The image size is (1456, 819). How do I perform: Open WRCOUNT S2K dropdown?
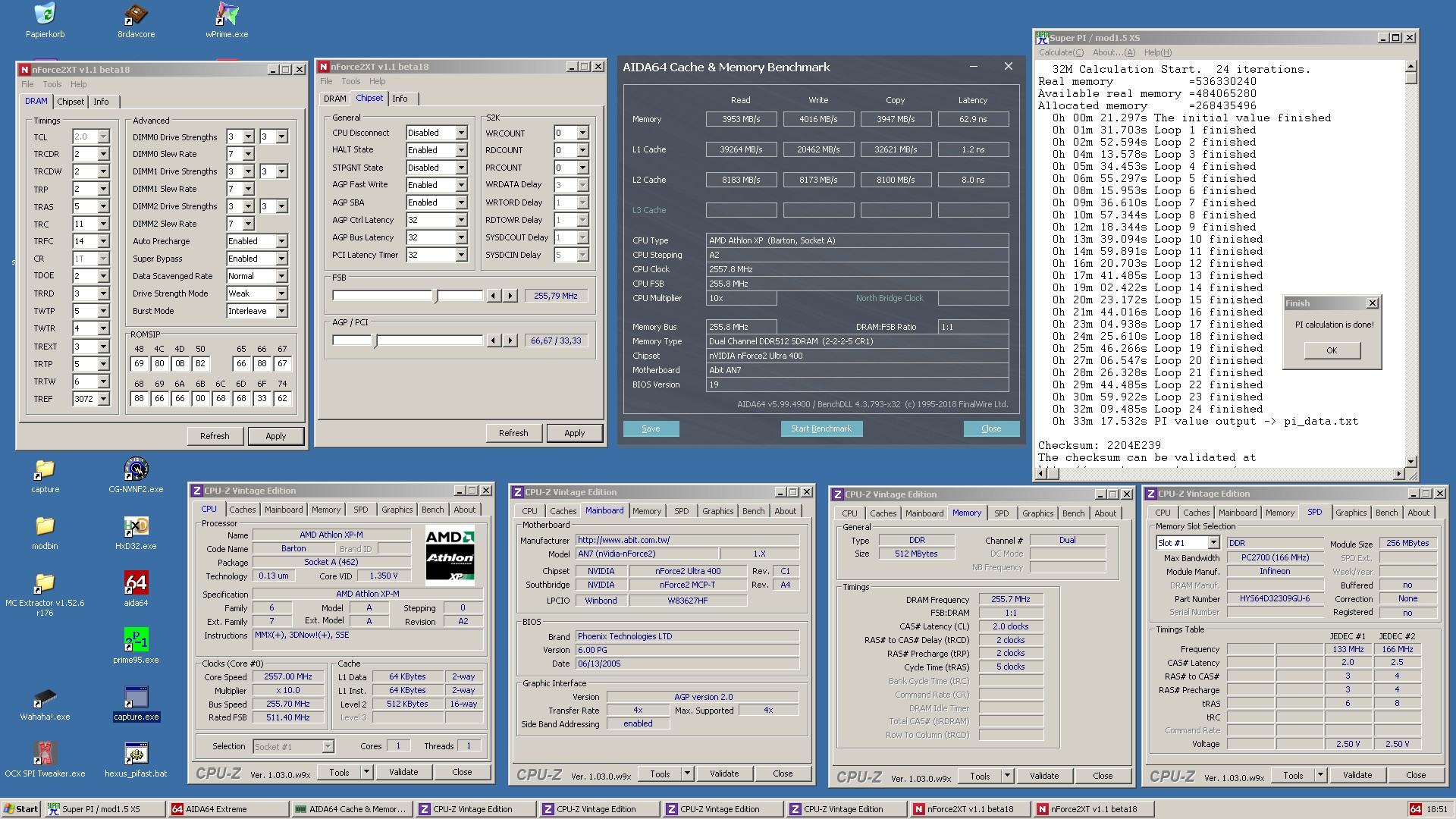582,133
